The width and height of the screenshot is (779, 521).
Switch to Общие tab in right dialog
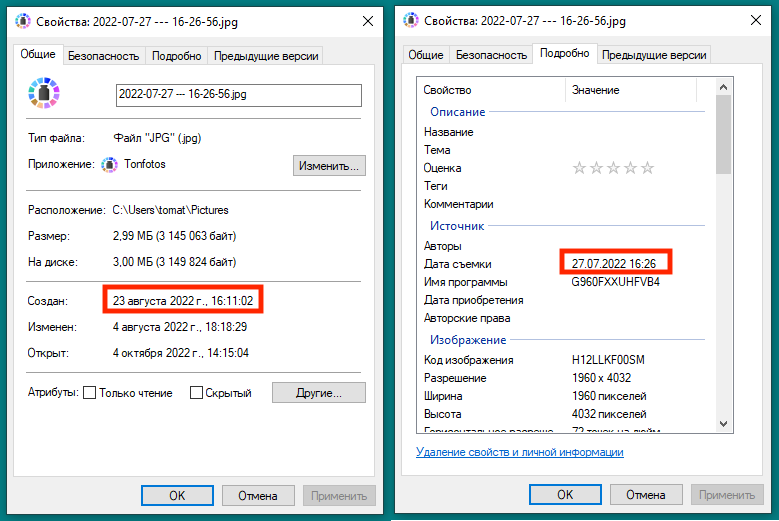(x=426, y=56)
